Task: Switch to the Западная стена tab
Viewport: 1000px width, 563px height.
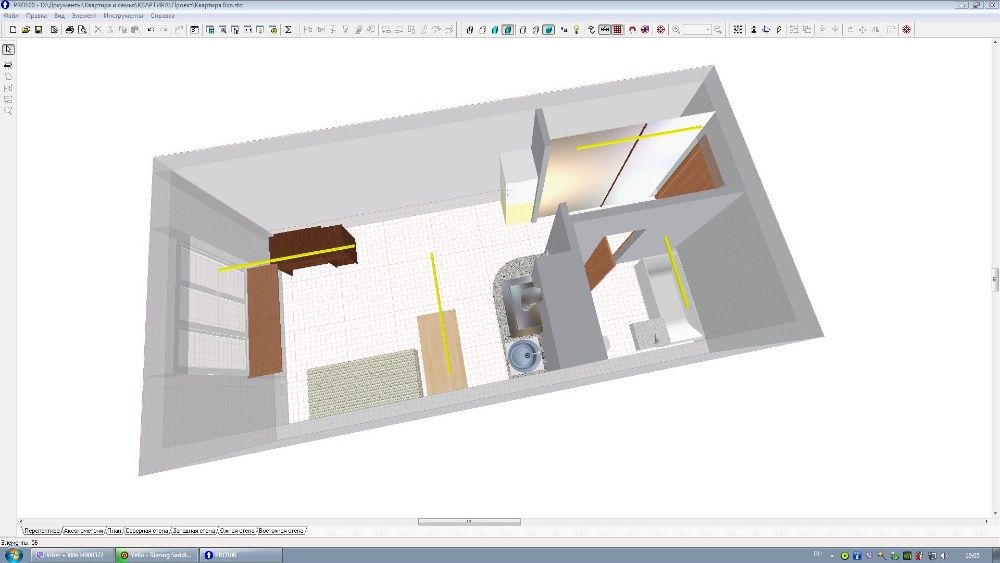Action: 195,530
